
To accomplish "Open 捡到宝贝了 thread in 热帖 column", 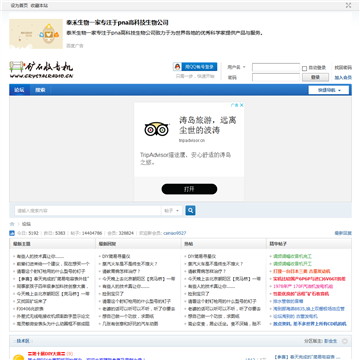I will 199,294.
